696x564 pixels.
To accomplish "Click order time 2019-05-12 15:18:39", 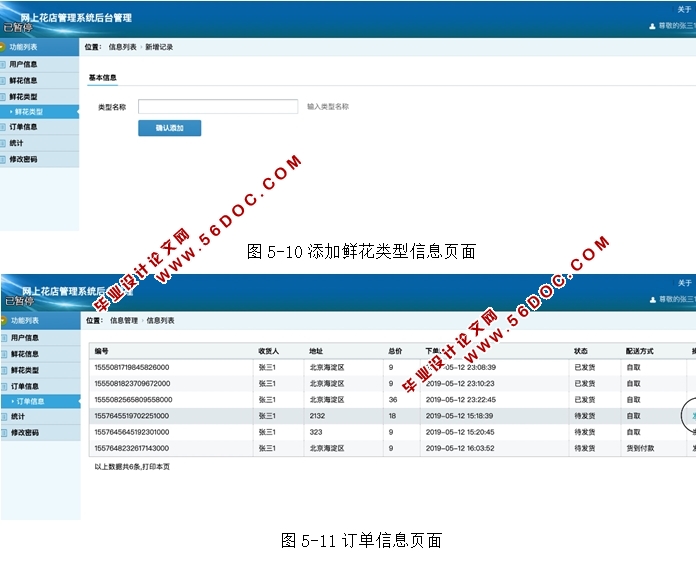I will tap(459, 416).
